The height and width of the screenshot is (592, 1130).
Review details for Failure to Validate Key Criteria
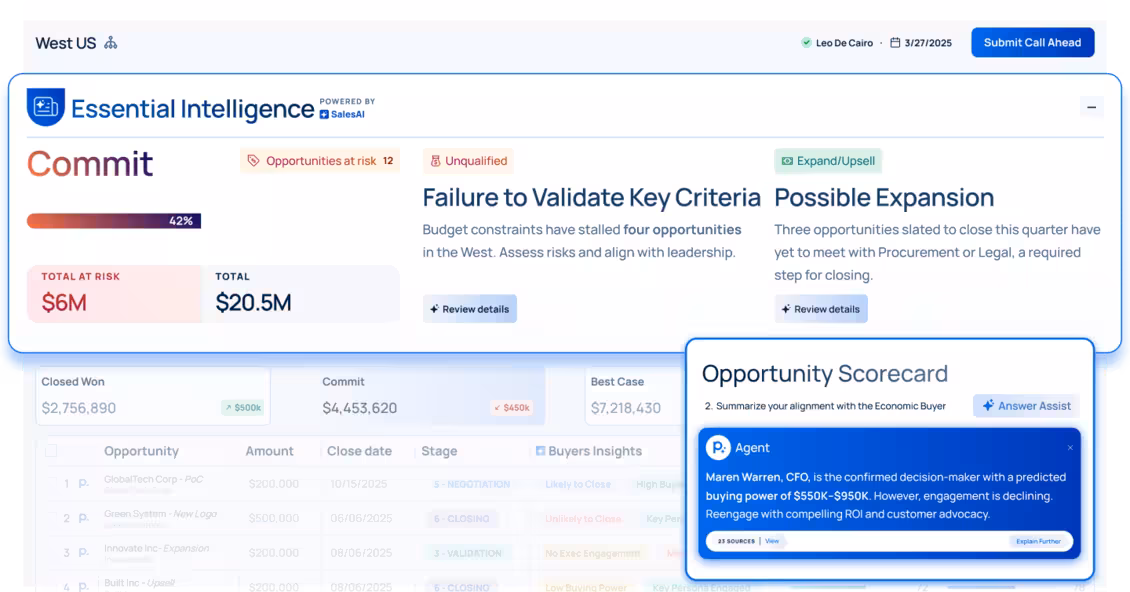(469, 309)
